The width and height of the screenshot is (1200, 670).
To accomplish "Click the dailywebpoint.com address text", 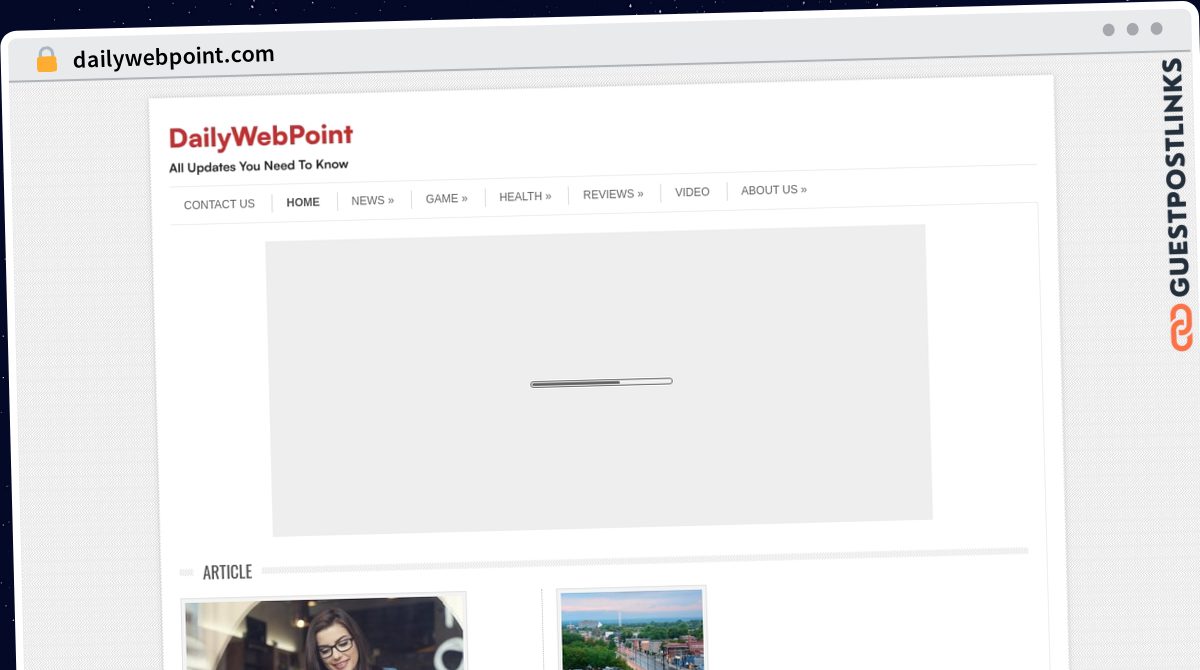I will click(x=173, y=57).
